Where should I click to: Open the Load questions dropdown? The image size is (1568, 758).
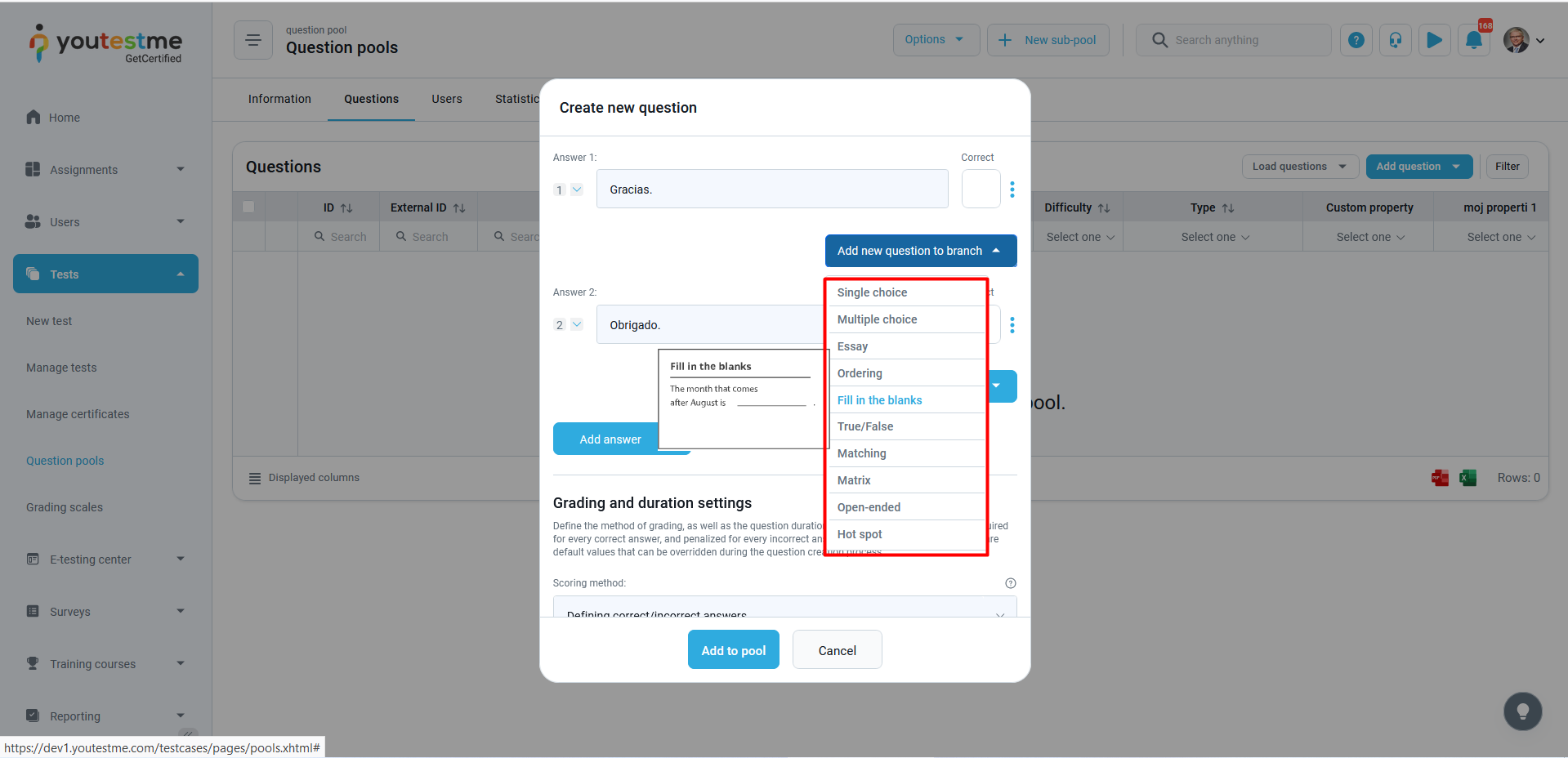[x=1300, y=167]
